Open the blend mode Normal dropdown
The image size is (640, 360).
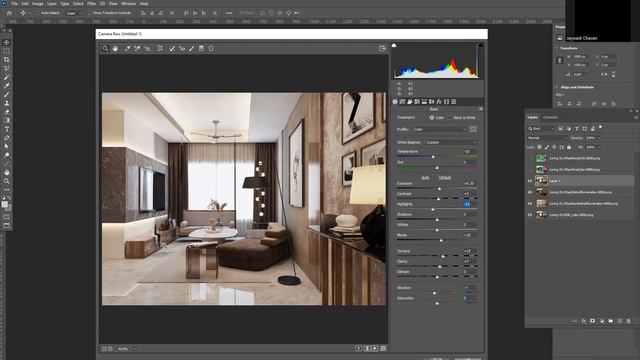pyautogui.click(x=547, y=138)
